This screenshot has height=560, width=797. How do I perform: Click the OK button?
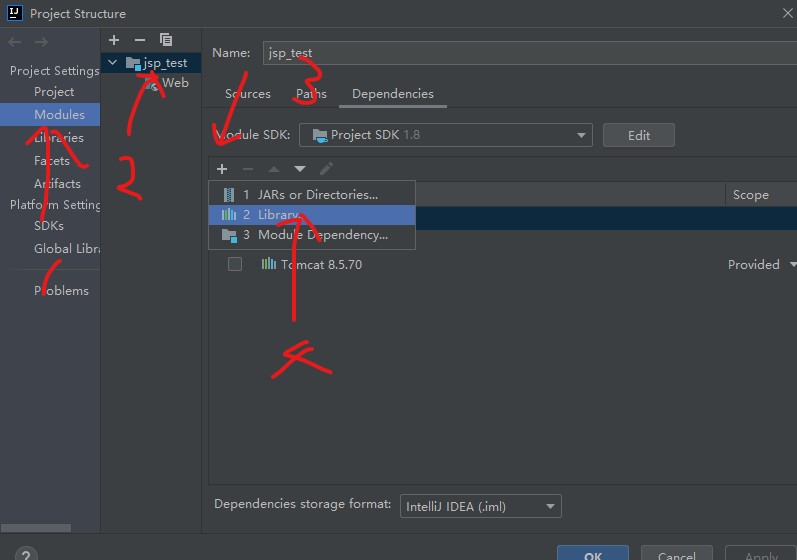[x=593, y=554]
